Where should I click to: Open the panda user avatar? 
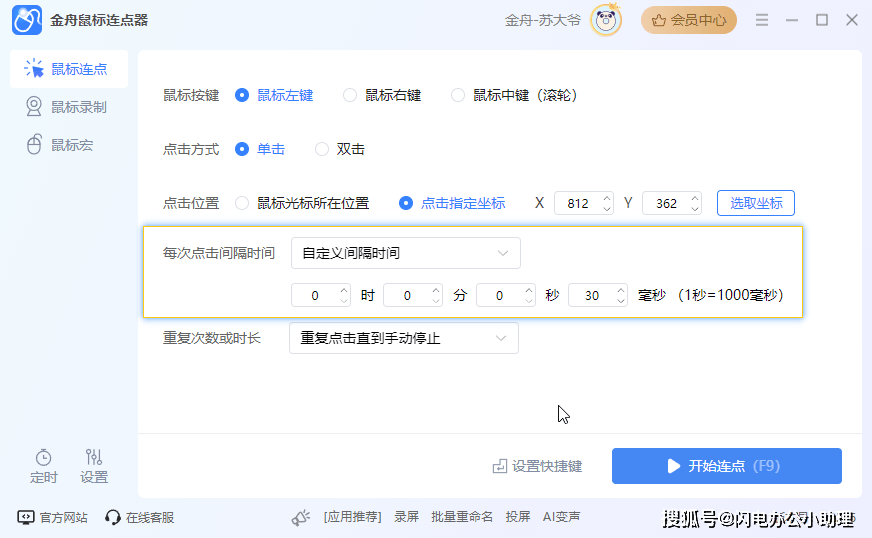pos(606,21)
